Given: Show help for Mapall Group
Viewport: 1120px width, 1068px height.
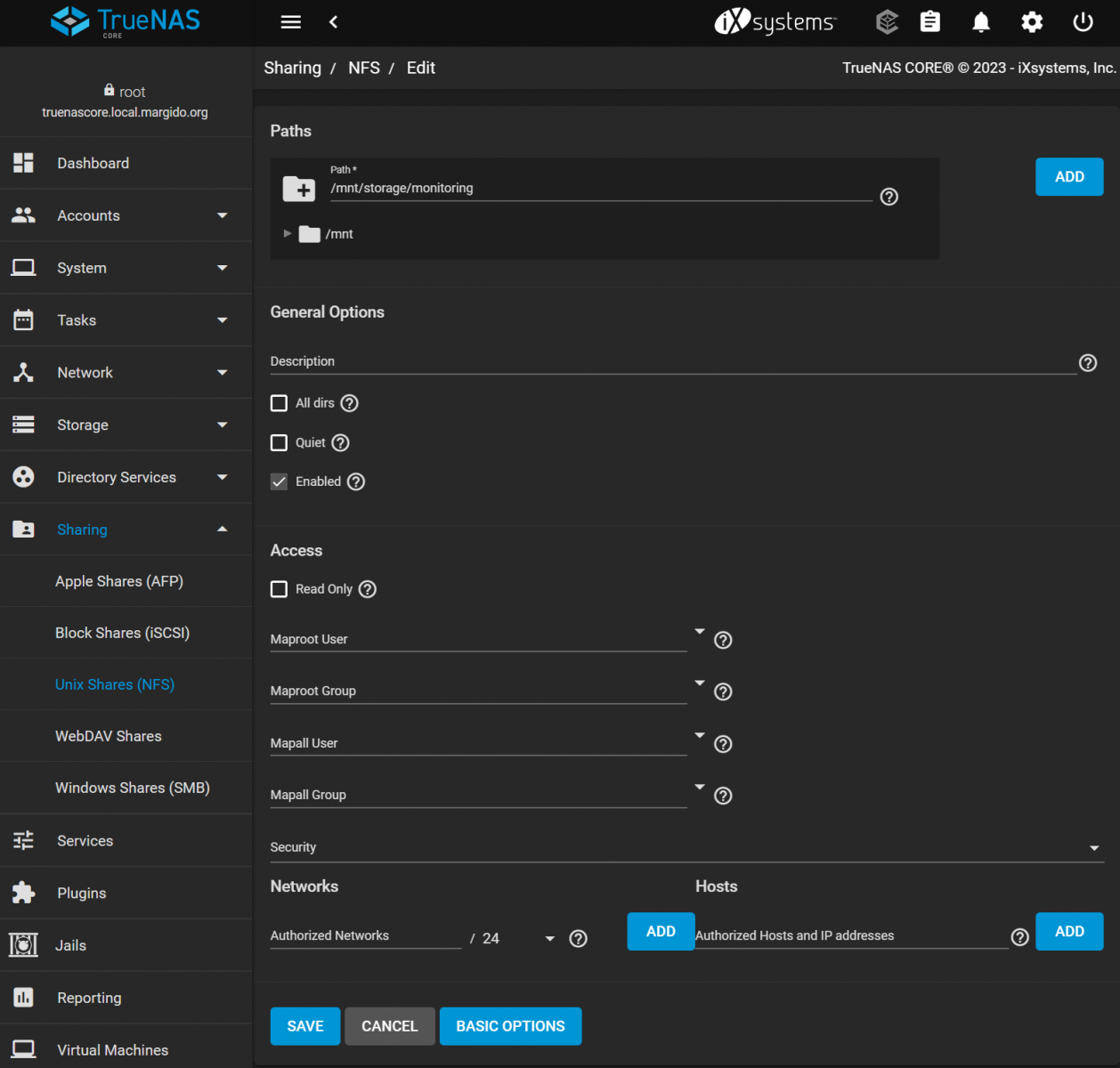Looking at the screenshot, I should click(724, 796).
